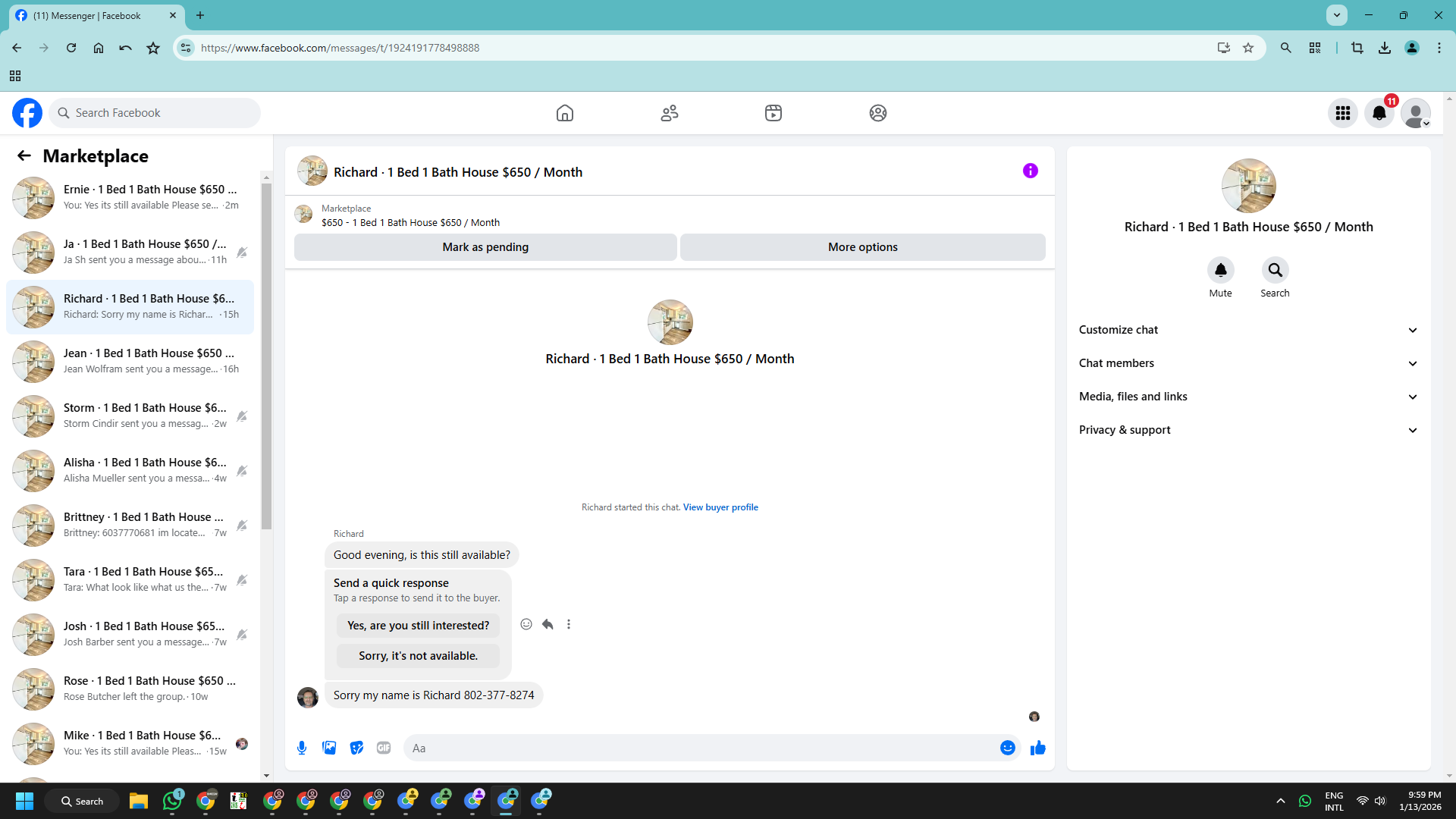The width and height of the screenshot is (1456, 819).
Task: Mute this conversation with bell icon
Action: (x=1220, y=270)
